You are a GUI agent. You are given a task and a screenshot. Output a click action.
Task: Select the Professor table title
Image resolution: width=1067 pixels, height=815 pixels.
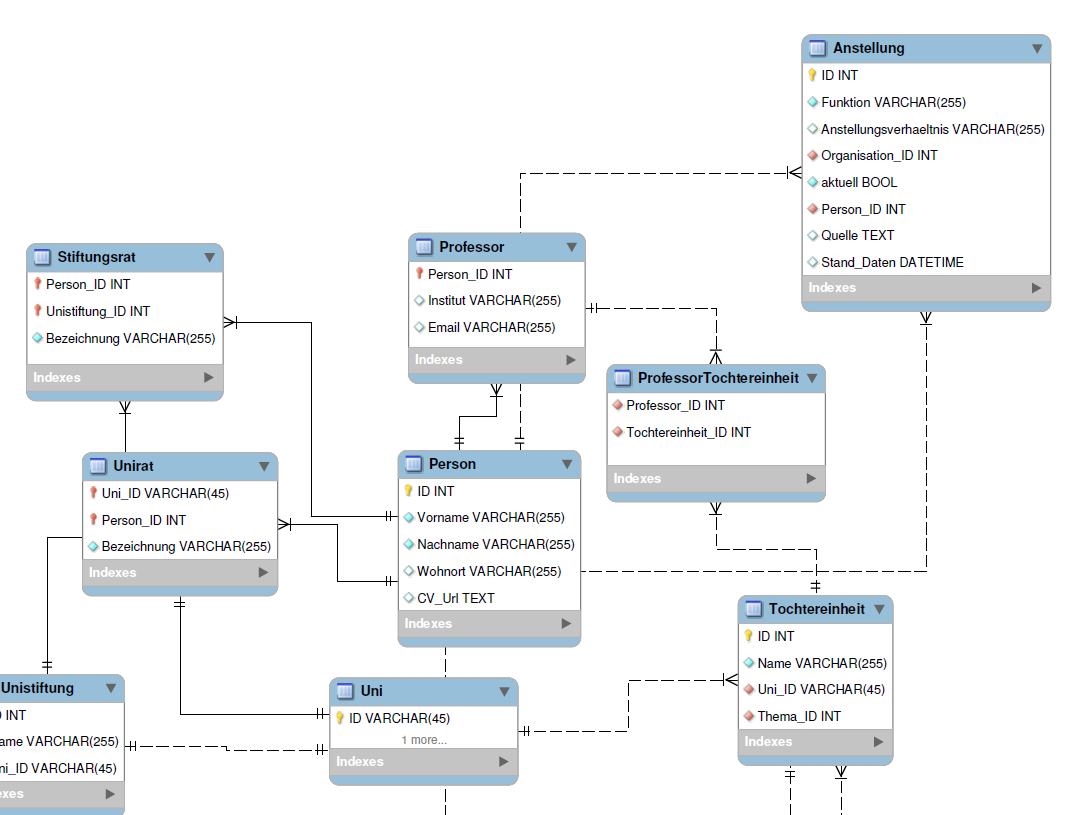[472, 247]
